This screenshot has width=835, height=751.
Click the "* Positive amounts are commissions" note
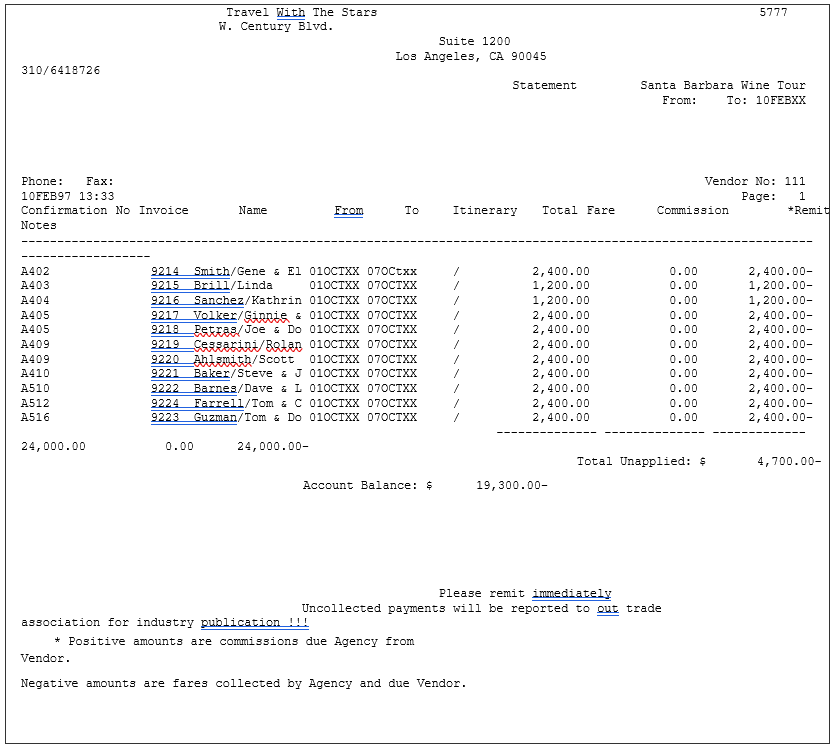pyautogui.click(x=234, y=641)
